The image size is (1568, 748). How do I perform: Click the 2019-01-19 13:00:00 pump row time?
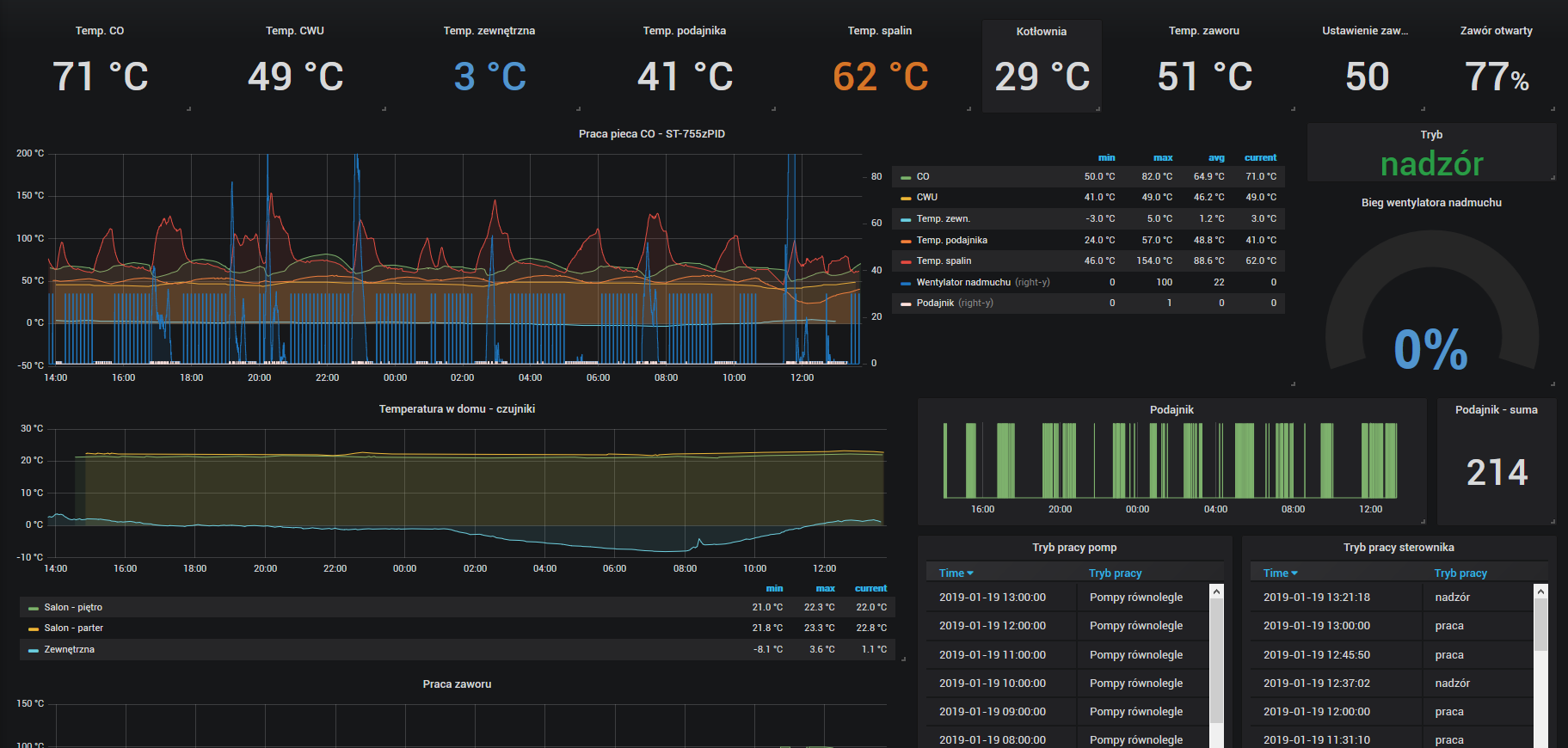(993, 598)
